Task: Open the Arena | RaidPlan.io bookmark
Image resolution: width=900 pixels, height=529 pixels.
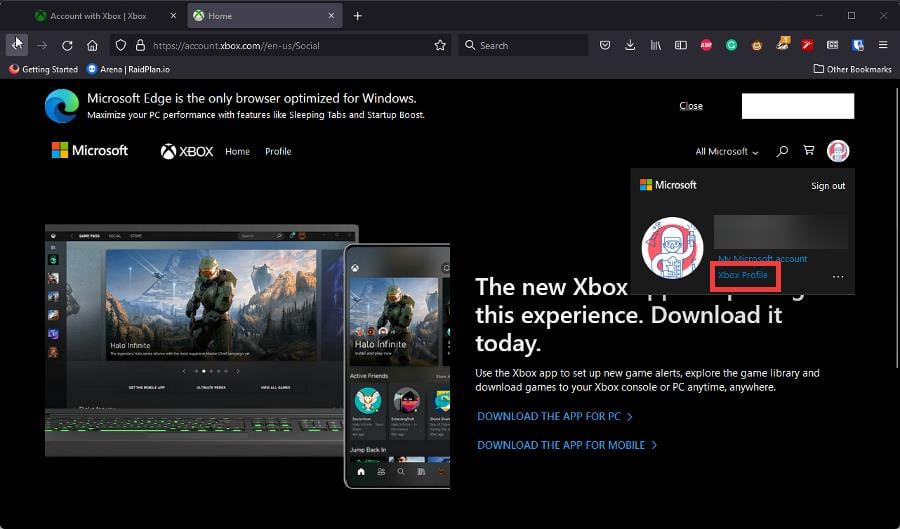Action: [128, 69]
